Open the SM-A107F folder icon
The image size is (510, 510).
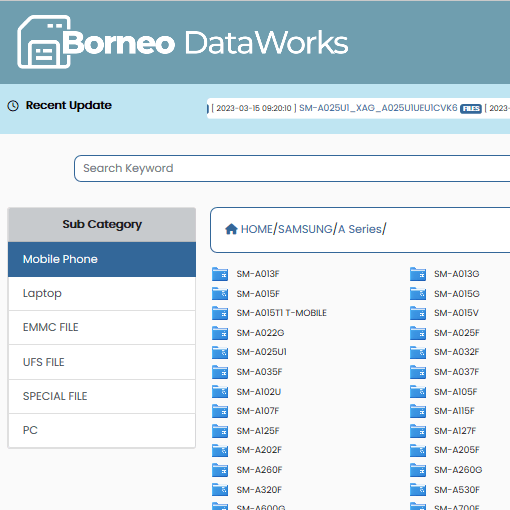coord(220,411)
